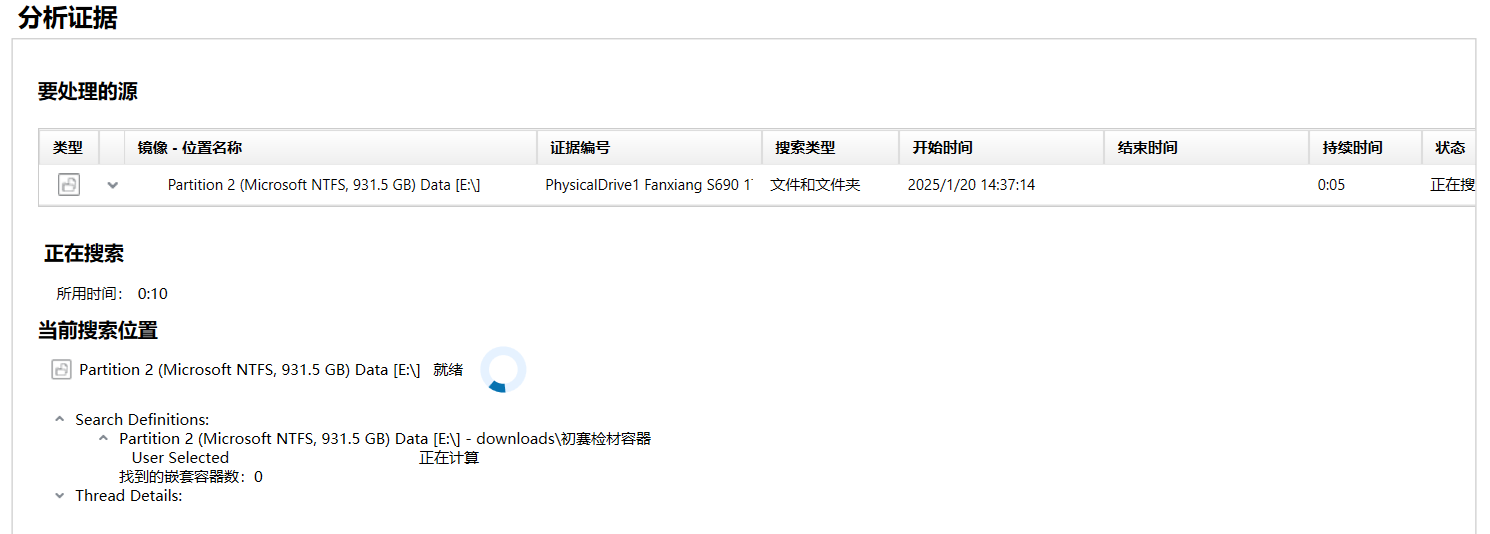
Task: Click the 就绪 status label
Action: point(448,370)
